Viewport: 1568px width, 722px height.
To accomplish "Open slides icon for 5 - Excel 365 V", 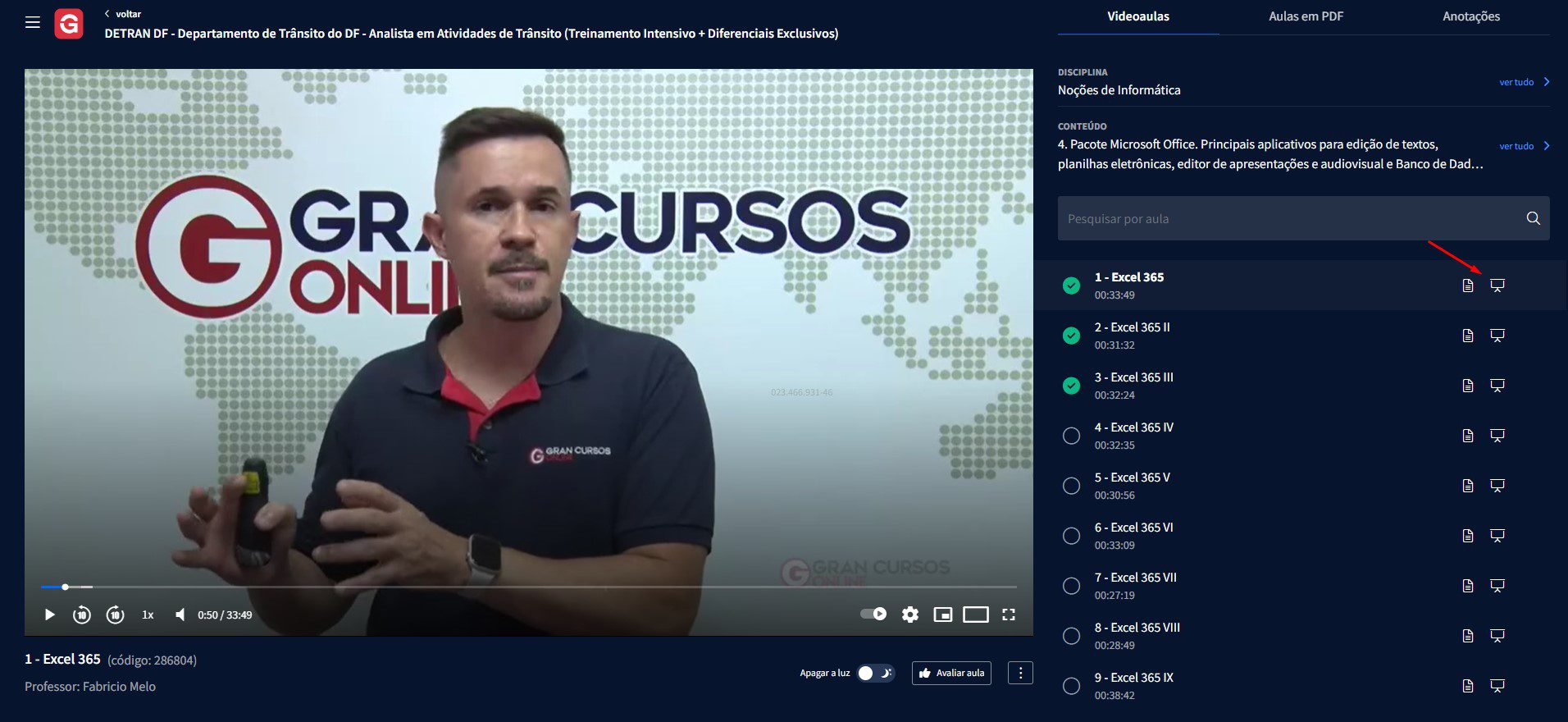I will coord(1497,486).
